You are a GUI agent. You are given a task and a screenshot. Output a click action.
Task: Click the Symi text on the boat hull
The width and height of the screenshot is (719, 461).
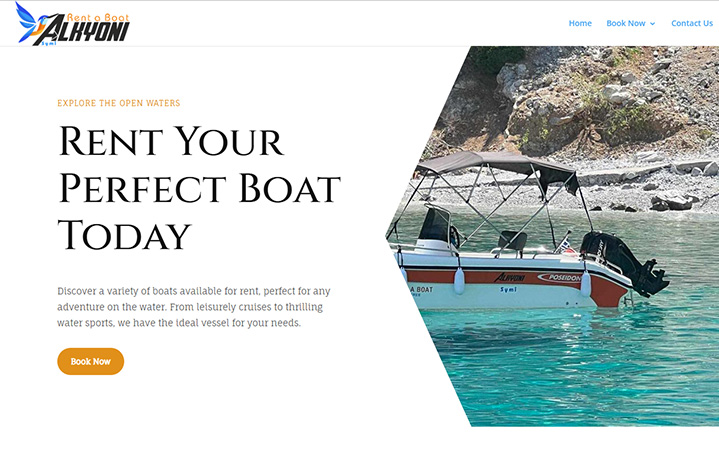(x=509, y=289)
